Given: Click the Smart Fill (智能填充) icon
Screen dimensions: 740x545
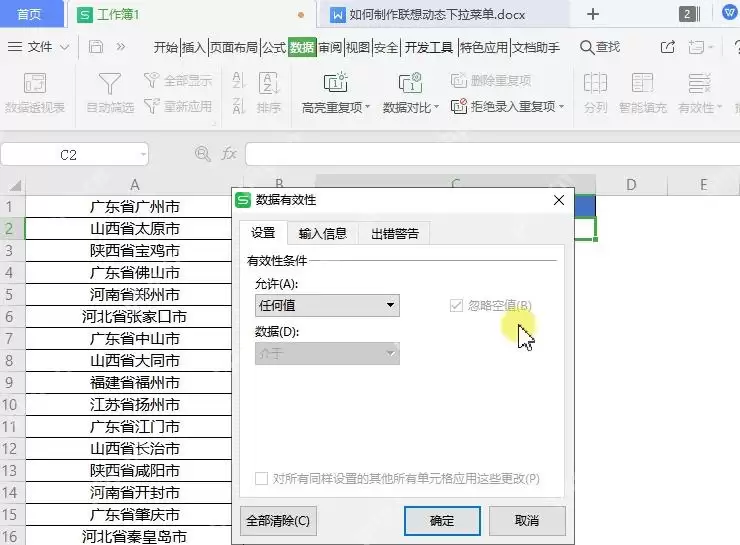Looking at the screenshot, I should (642, 83).
